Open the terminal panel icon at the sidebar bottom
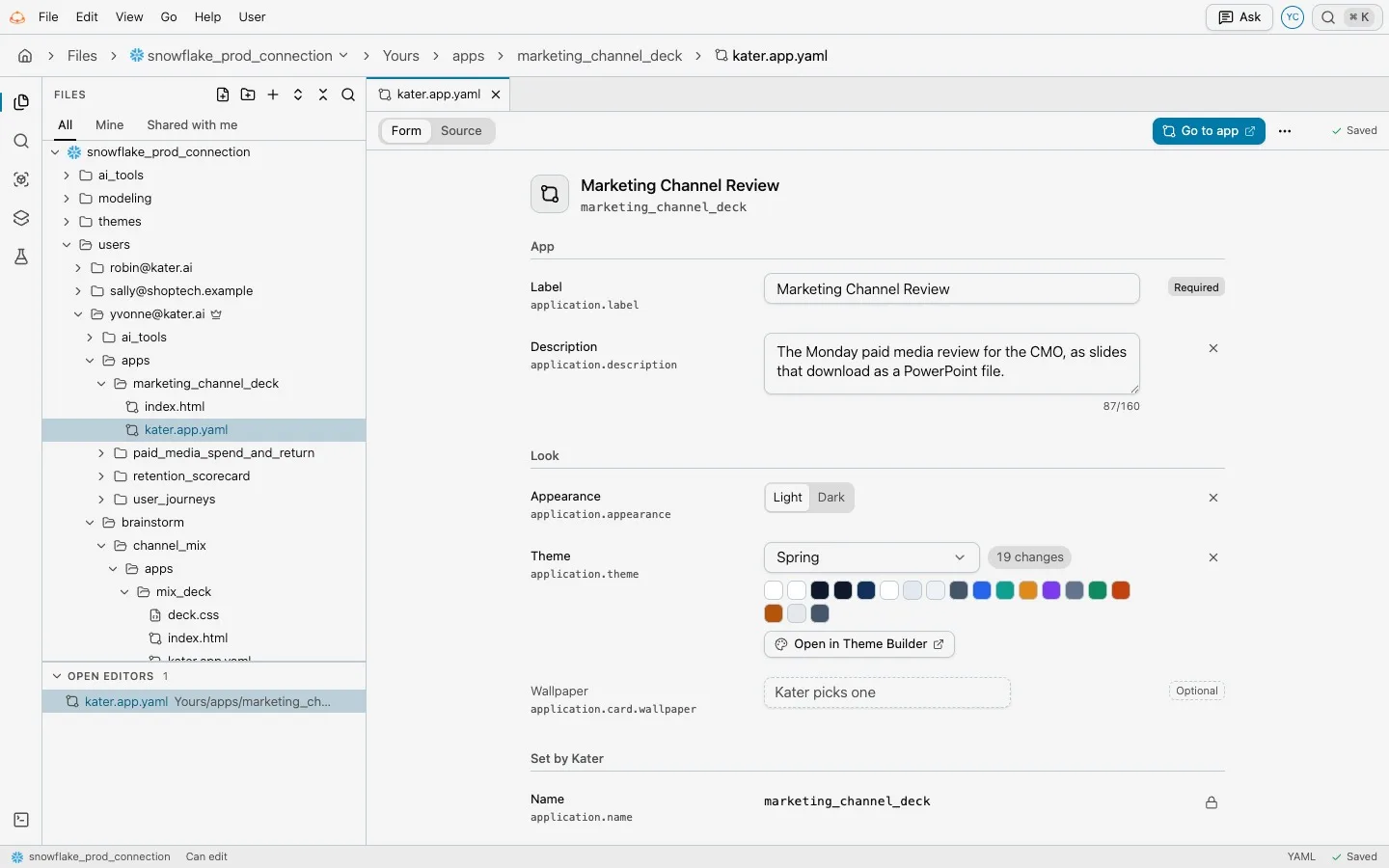Screen dimensions: 1389x868 click(21, 820)
